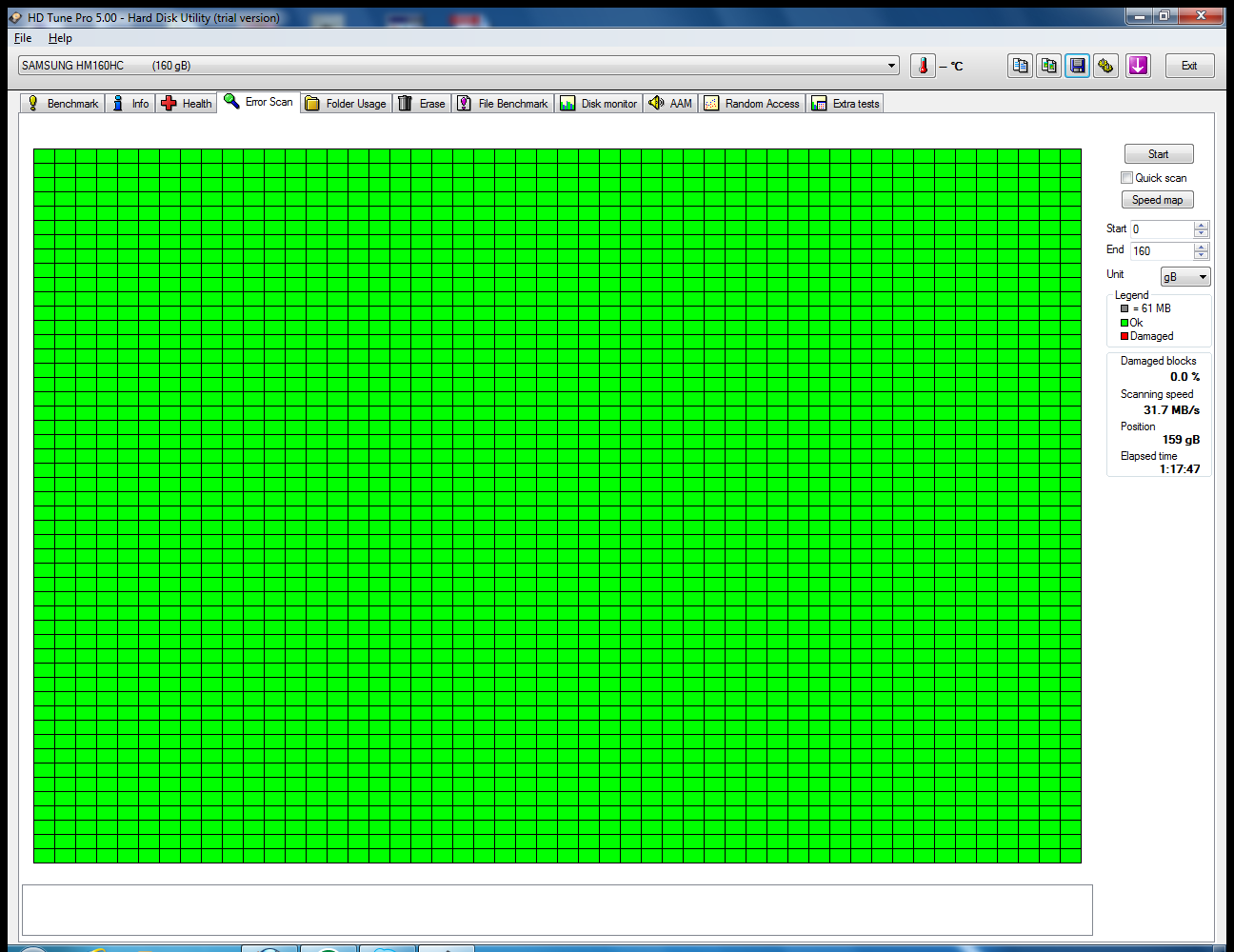Viewport: 1234px width, 952px height.
Task: Open the options gear icon
Action: tap(1105, 66)
